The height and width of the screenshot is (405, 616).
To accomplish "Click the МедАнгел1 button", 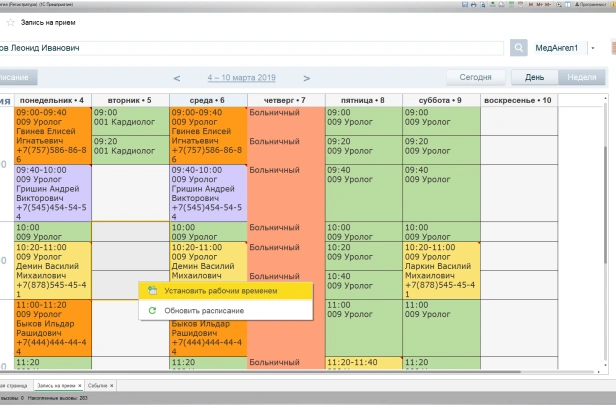I will pyautogui.click(x=557, y=48).
